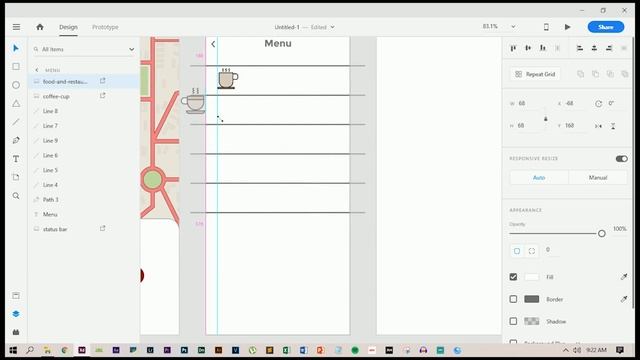
Task: Click the width W input field
Action: click(528, 104)
